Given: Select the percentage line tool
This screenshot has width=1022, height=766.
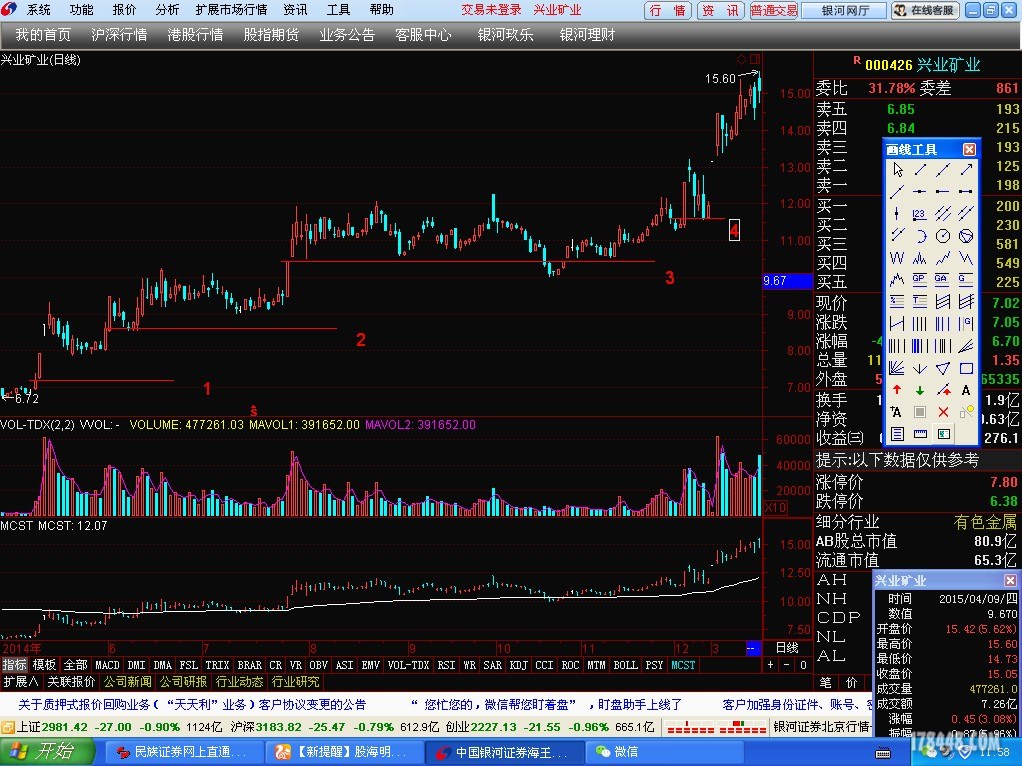Looking at the screenshot, I should [x=897, y=301].
